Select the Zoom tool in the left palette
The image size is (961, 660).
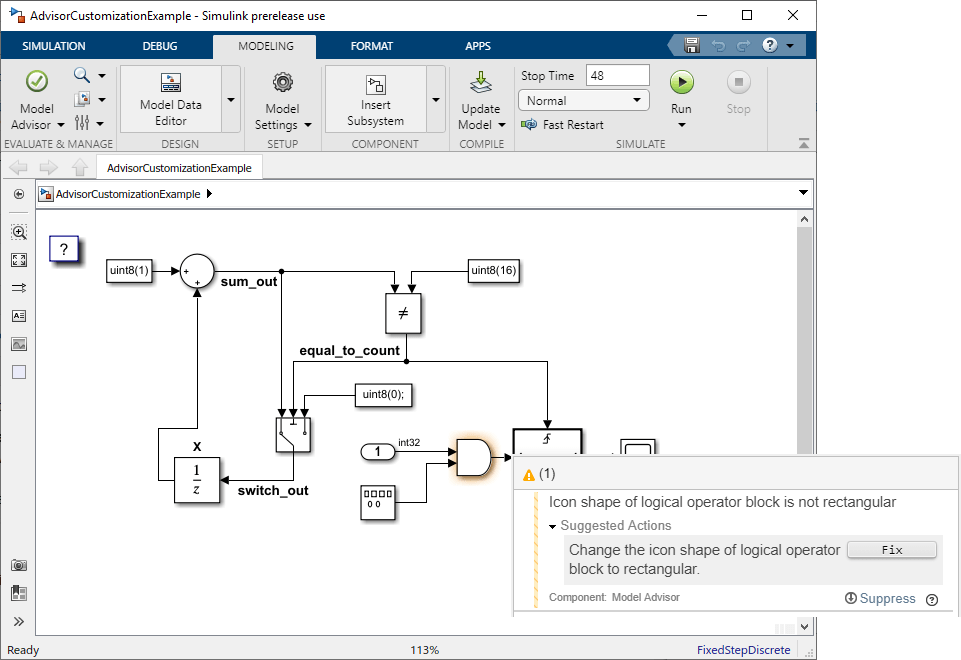pos(19,232)
